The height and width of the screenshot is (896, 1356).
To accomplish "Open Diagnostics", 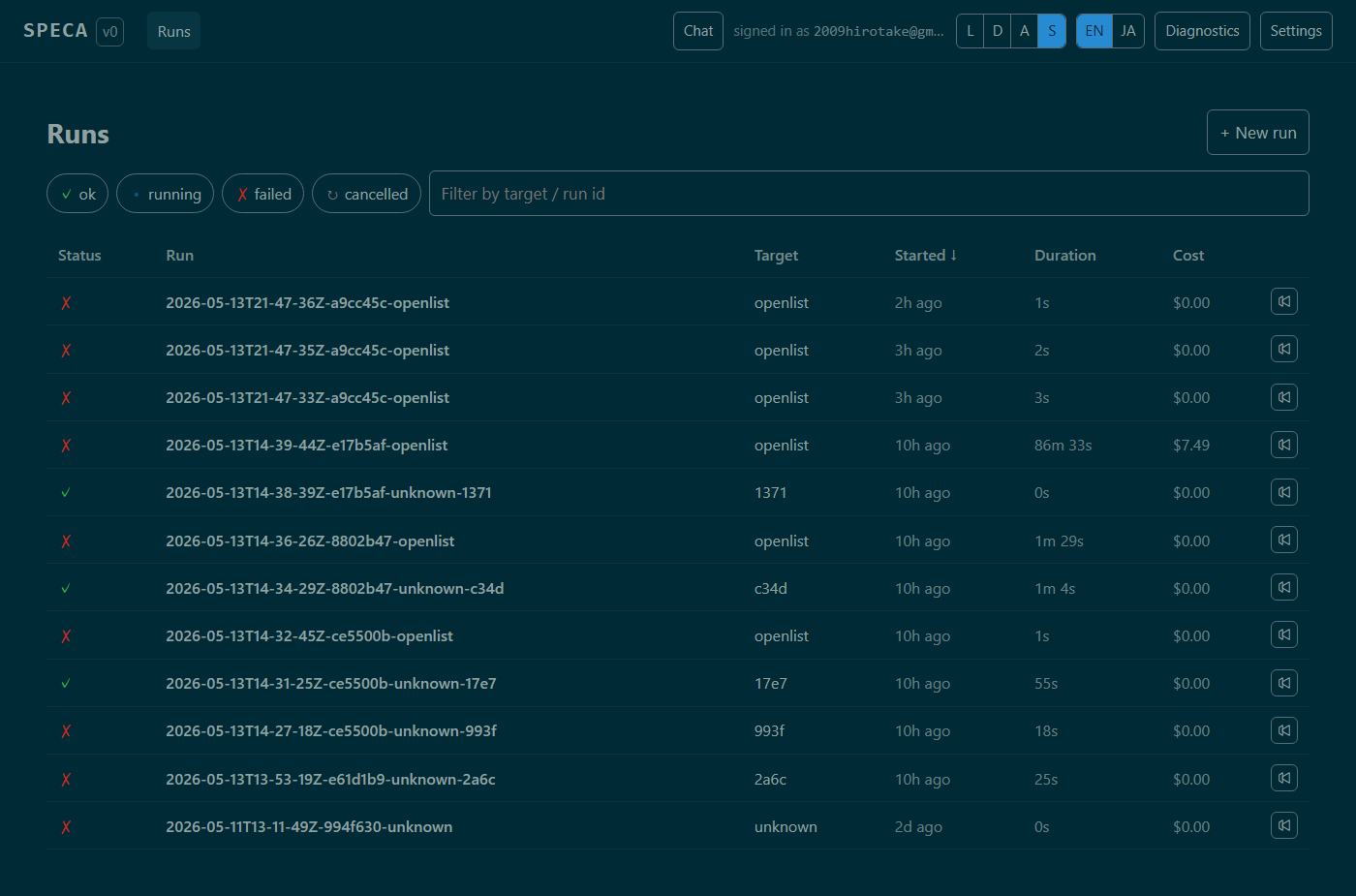I will pyautogui.click(x=1202, y=31).
